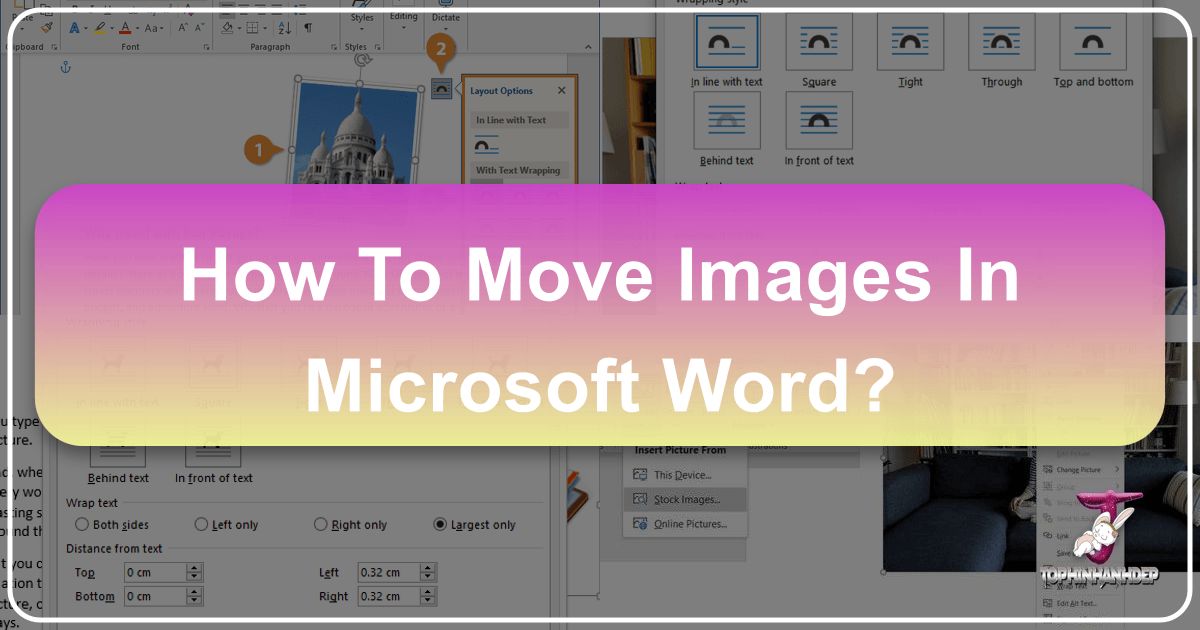Open the Change Case Aa dropdown

pos(152,27)
